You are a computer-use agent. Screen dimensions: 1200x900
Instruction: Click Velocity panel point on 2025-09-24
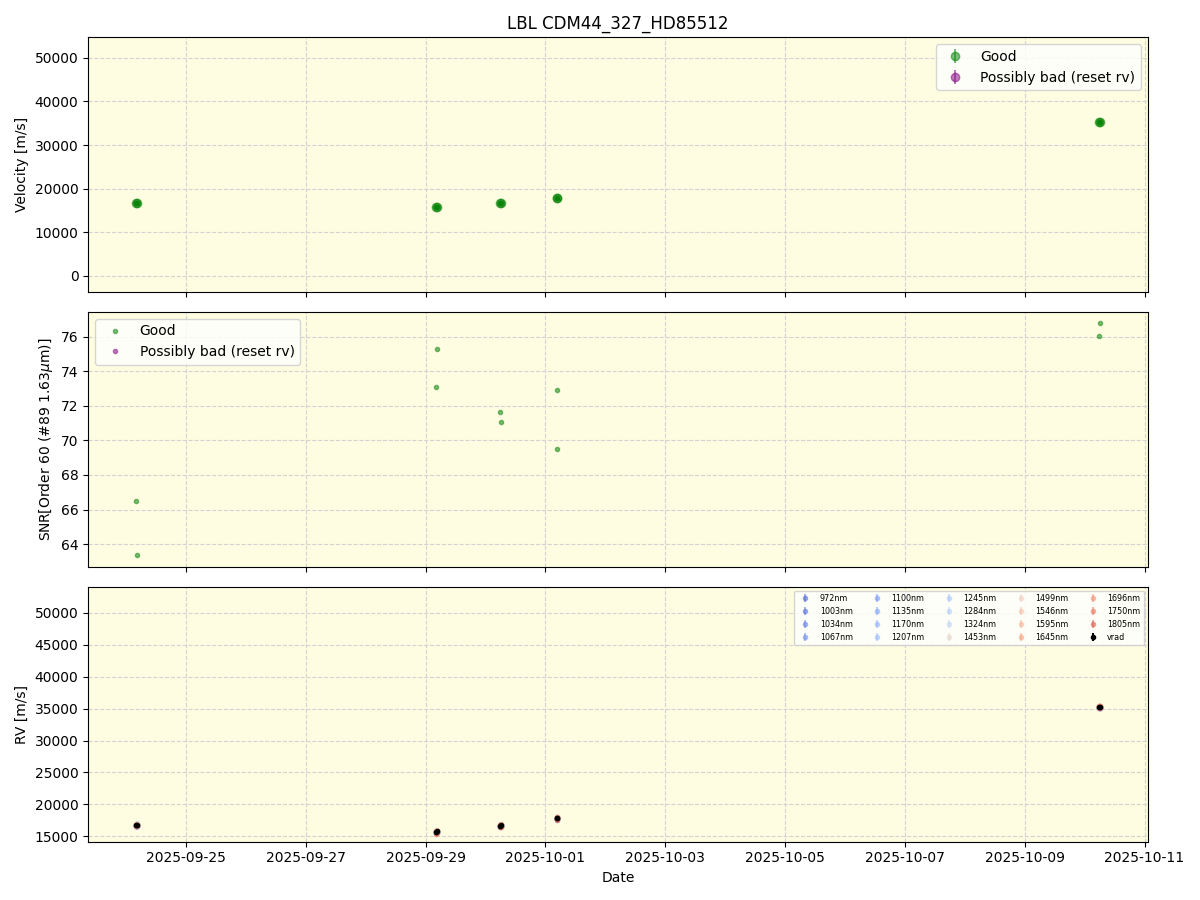pos(137,203)
